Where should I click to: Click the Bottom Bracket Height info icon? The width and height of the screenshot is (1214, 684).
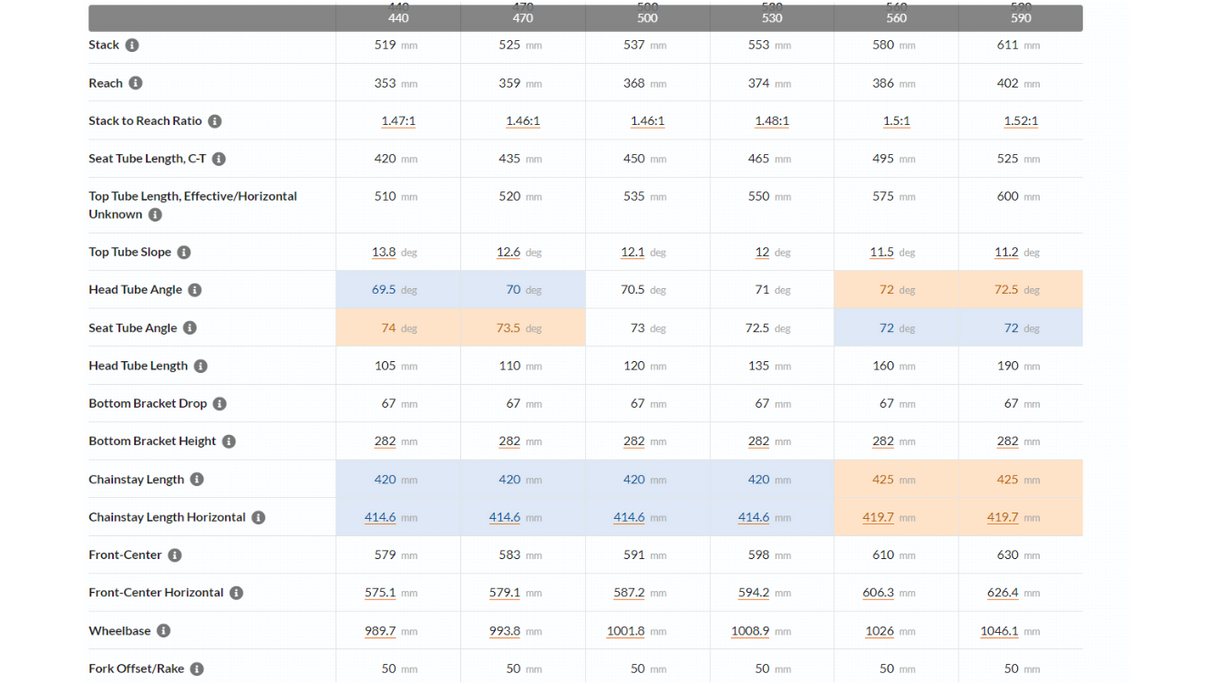pos(229,441)
